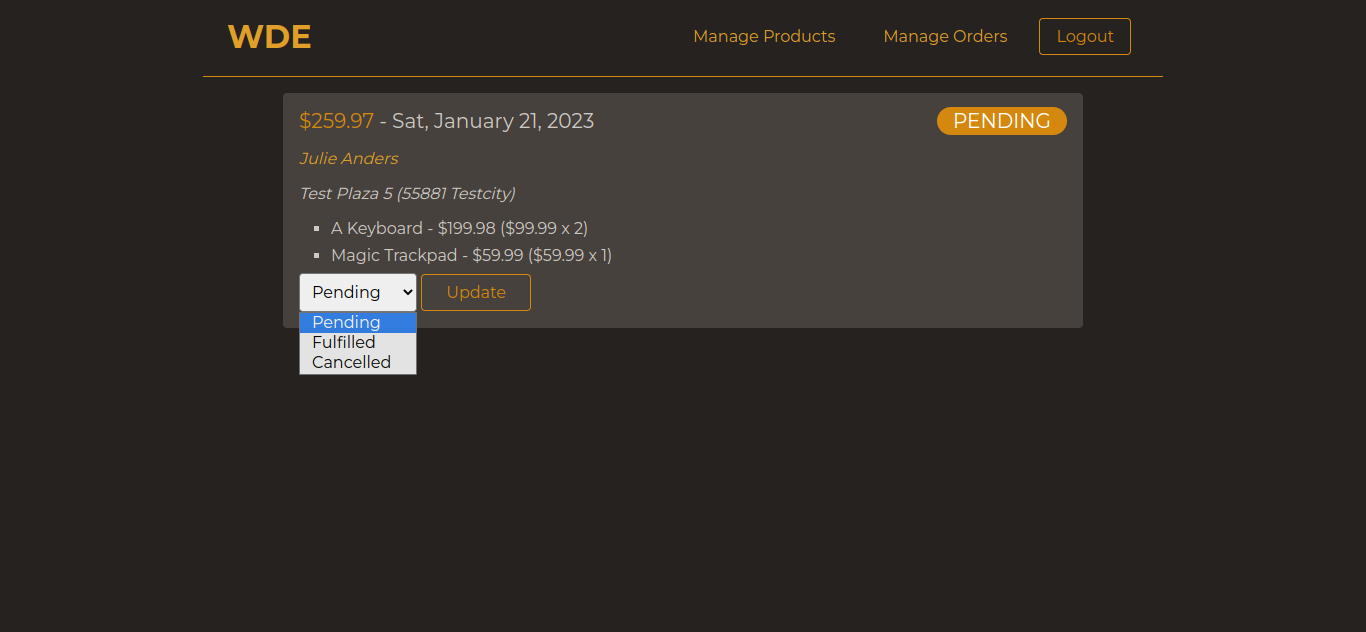Click the A Keyboard line item
This screenshot has width=1366, height=632.
point(459,228)
